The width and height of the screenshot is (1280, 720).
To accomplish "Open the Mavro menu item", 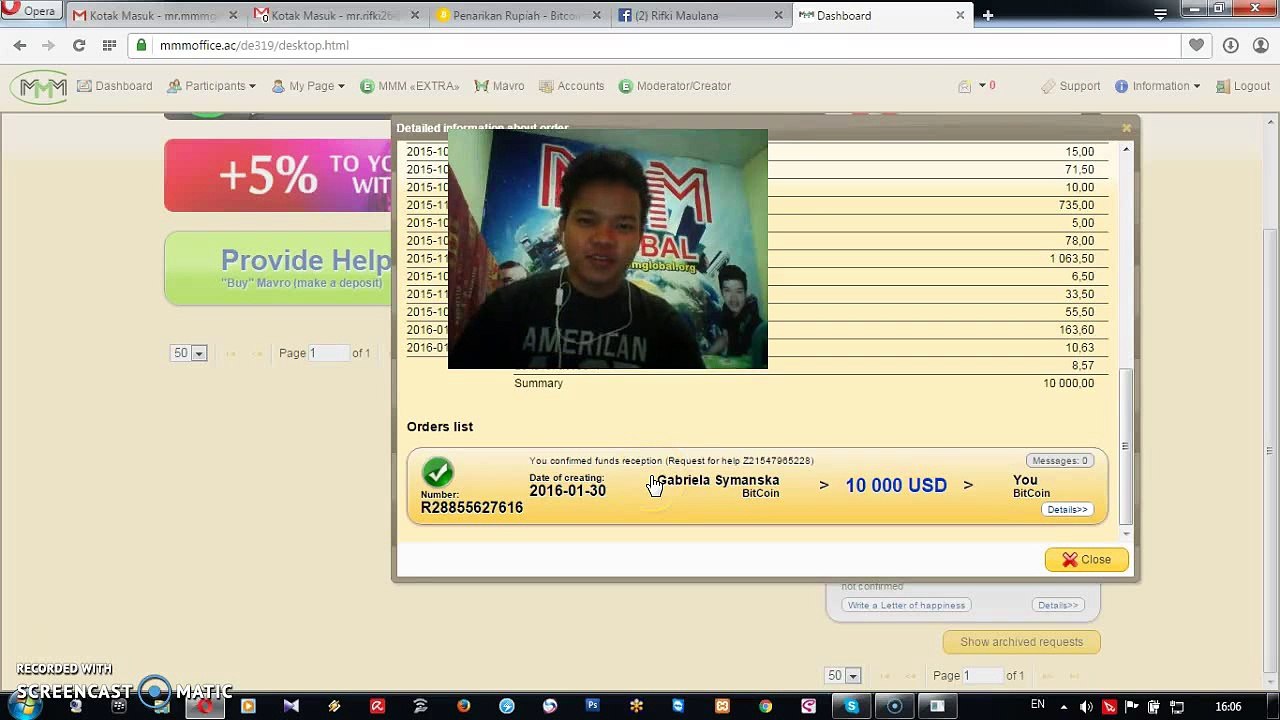I will pos(499,86).
